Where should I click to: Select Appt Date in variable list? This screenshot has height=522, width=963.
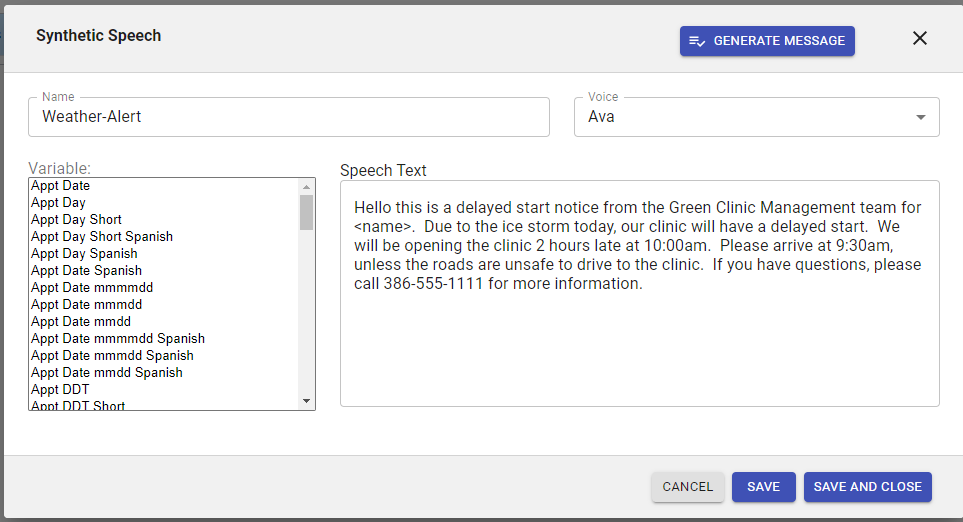point(61,186)
